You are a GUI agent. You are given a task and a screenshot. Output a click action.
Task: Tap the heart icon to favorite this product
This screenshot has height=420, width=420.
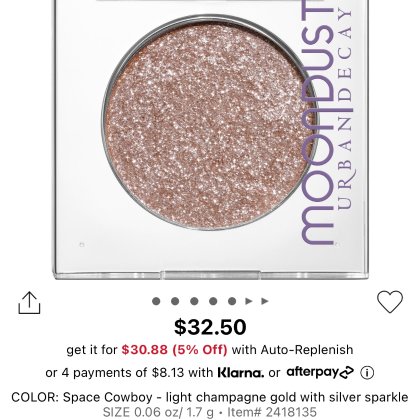click(x=390, y=302)
